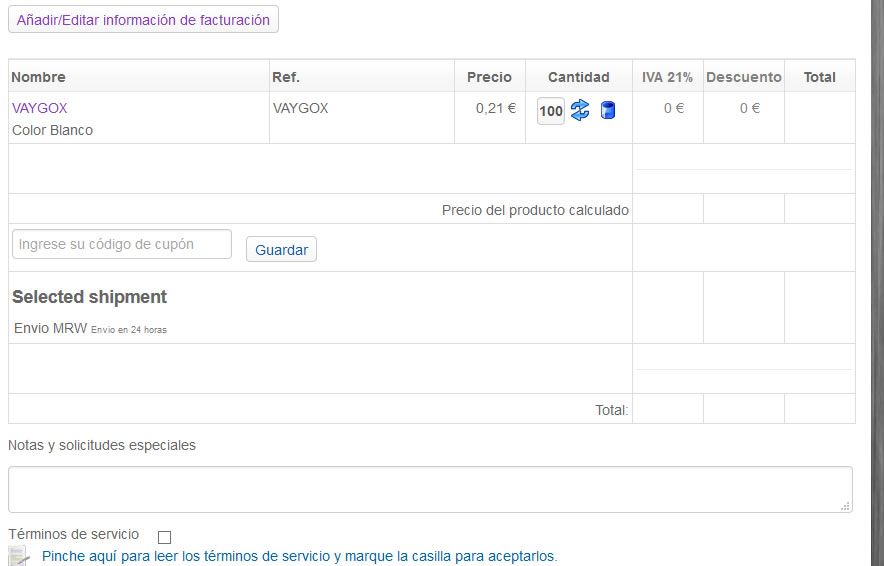This screenshot has width=884, height=566.
Task: Open the link to read términos de servicio
Action: [299, 556]
